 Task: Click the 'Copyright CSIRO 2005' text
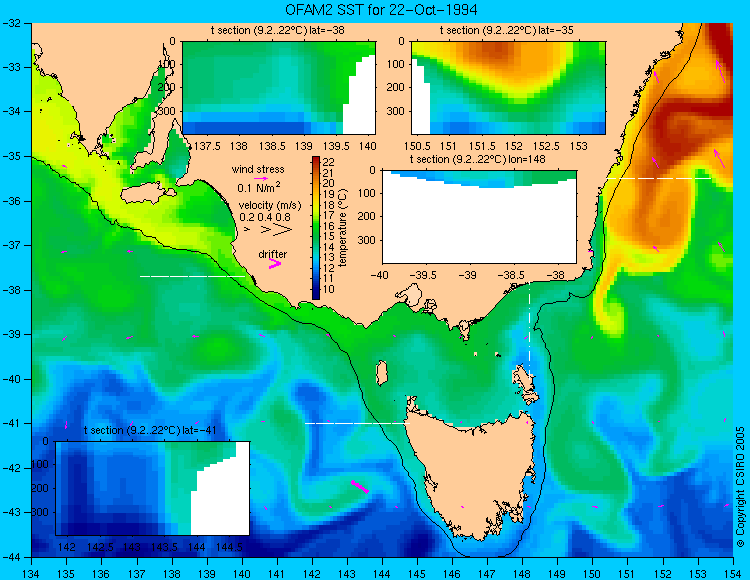740,488
